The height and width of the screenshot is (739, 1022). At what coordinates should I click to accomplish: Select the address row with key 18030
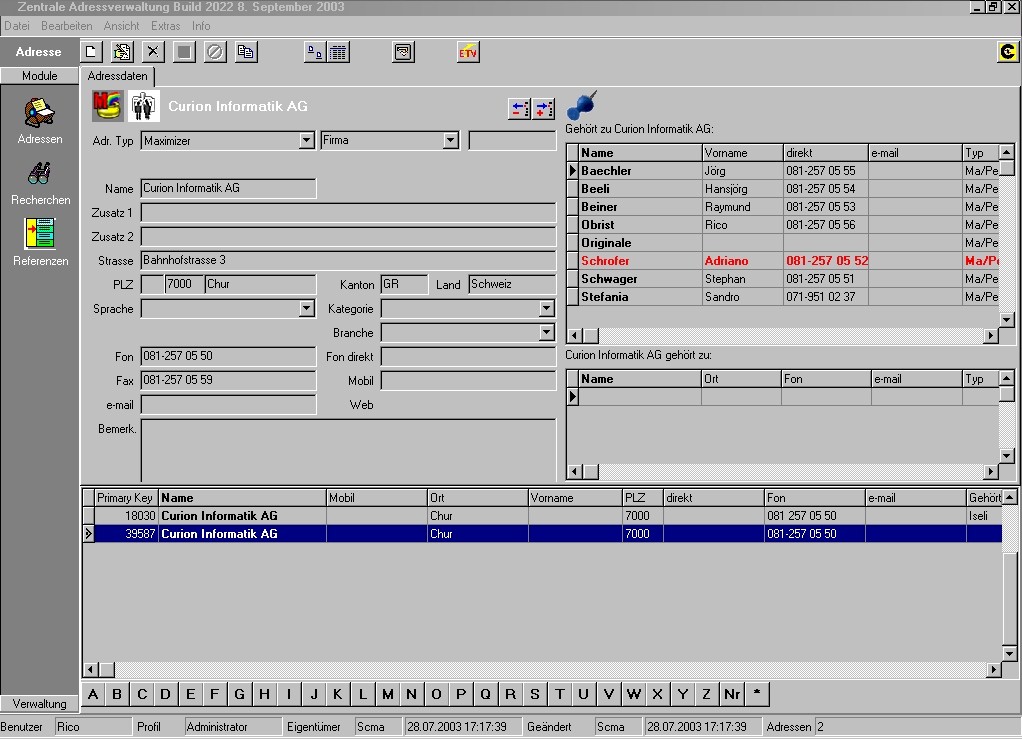(x=542, y=515)
